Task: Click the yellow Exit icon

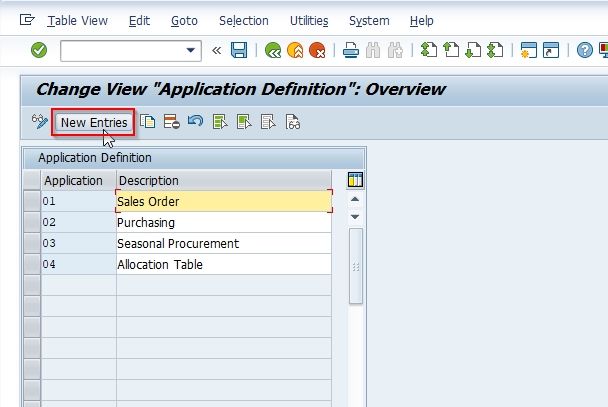Action: [x=295, y=50]
